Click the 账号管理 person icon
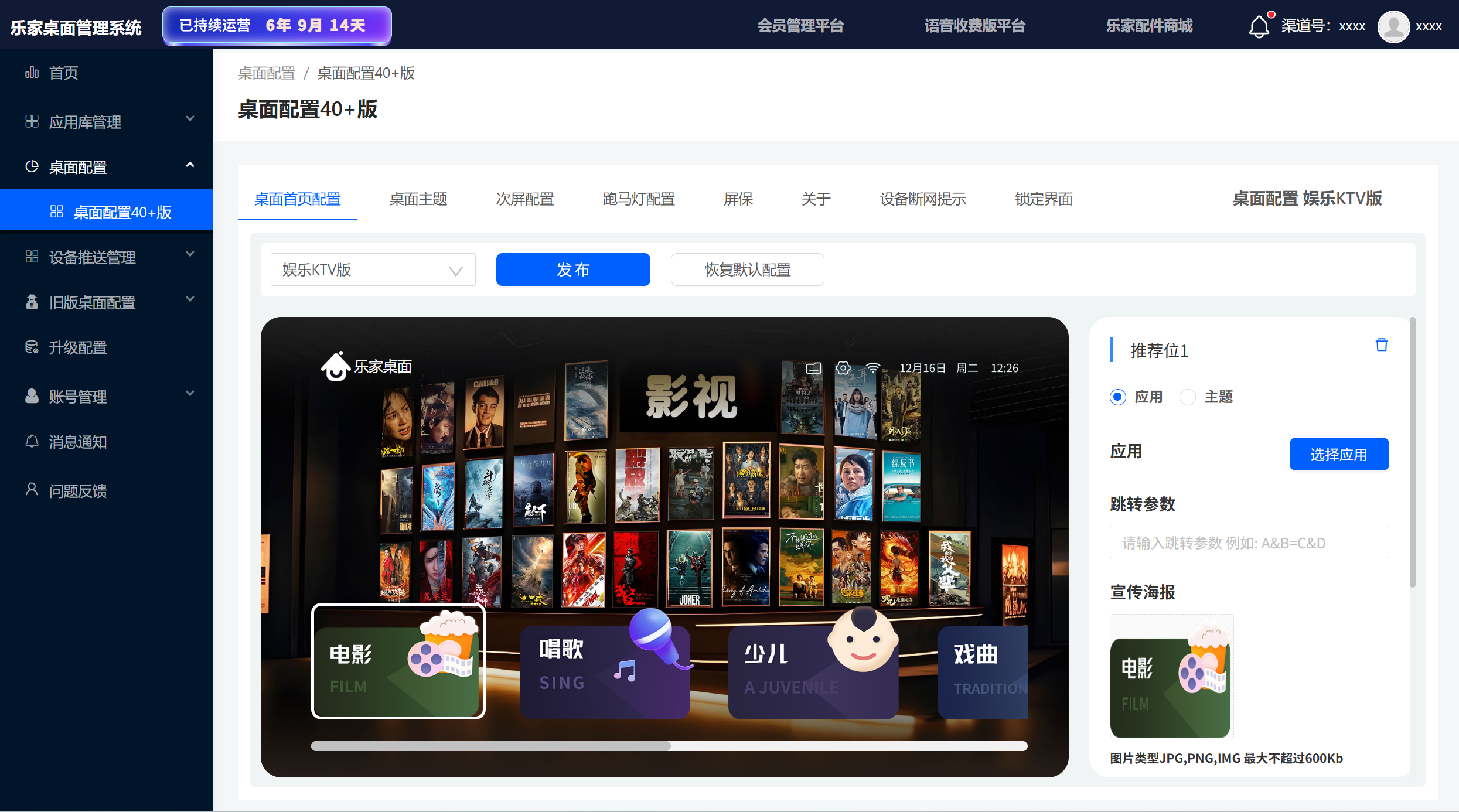This screenshot has height=812, width=1459. [x=32, y=396]
